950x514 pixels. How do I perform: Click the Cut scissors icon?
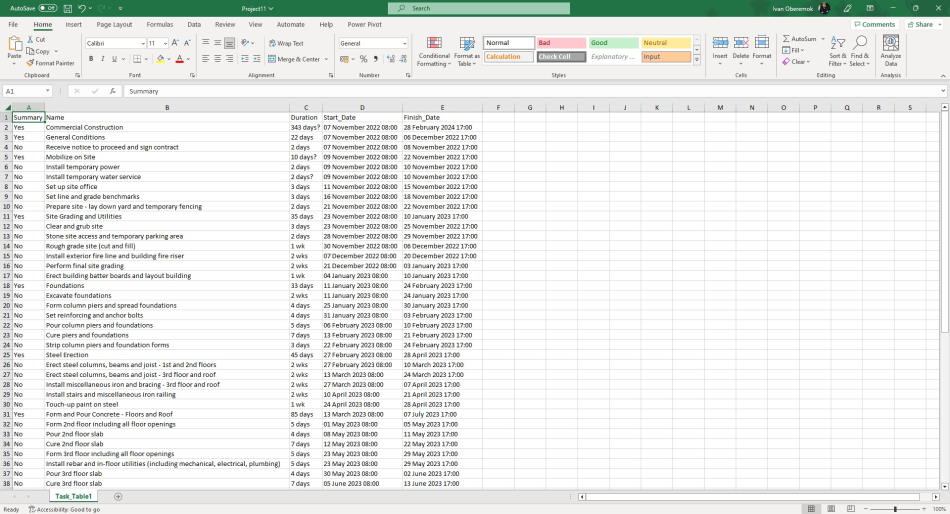30,39
